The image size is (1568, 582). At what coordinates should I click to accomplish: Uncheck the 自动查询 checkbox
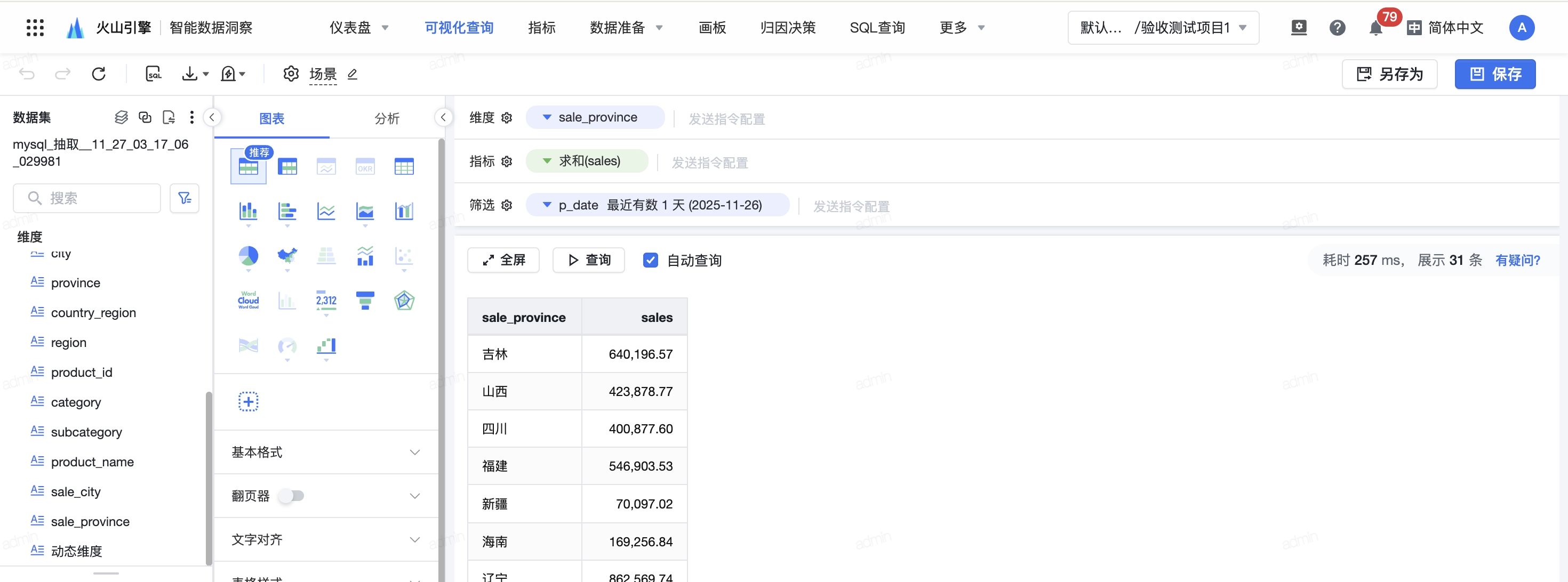650,260
